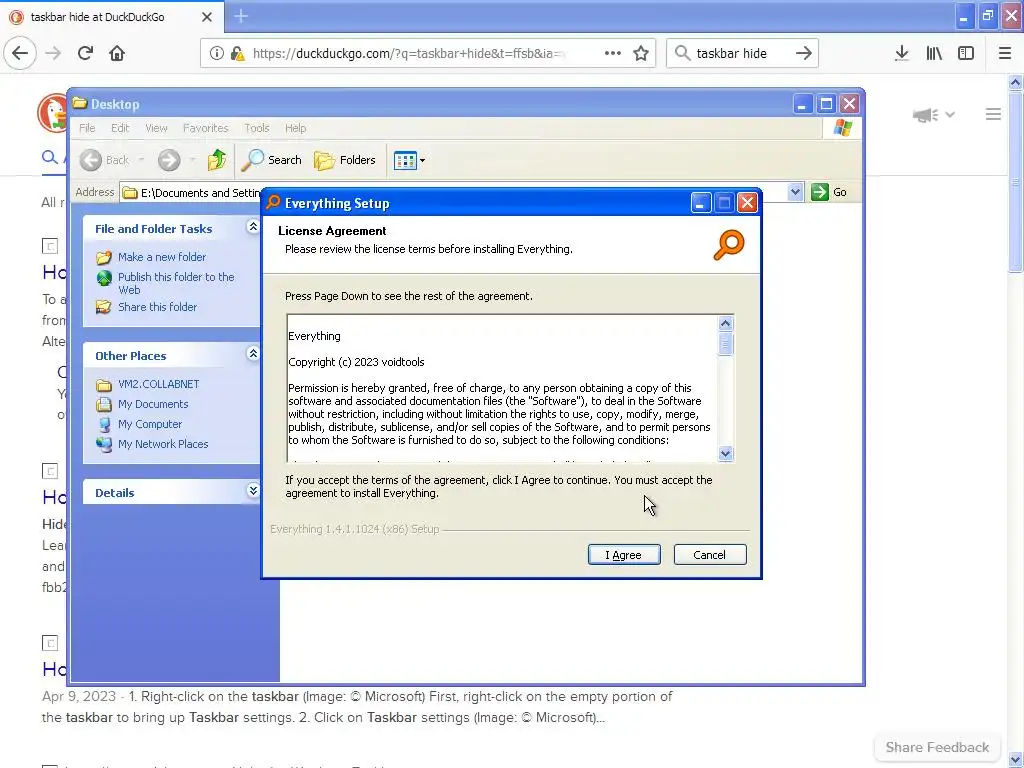Viewport: 1024px width, 768px height.
Task: Submit search with the arrow button
Action: 803,53
